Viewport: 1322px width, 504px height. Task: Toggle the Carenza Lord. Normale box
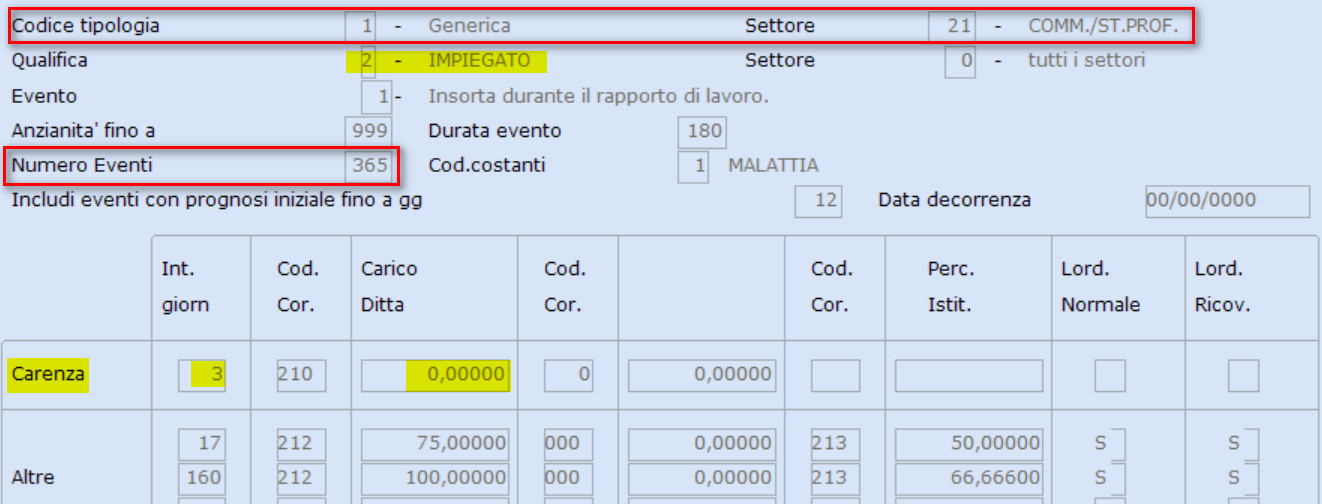pyautogui.click(x=1110, y=375)
